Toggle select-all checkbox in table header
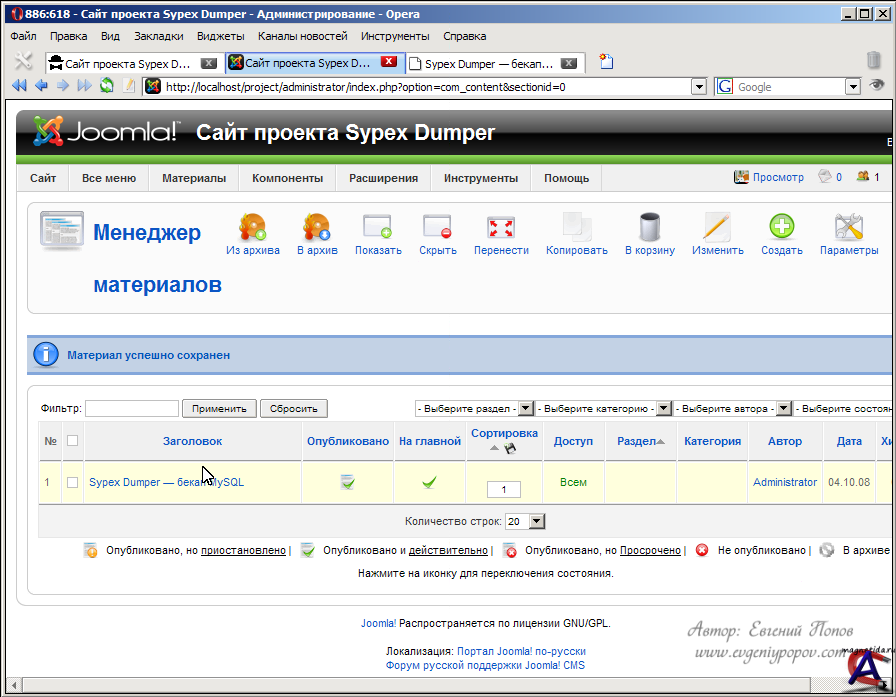The height and width of the screenshot is (697, 896). 72,441
